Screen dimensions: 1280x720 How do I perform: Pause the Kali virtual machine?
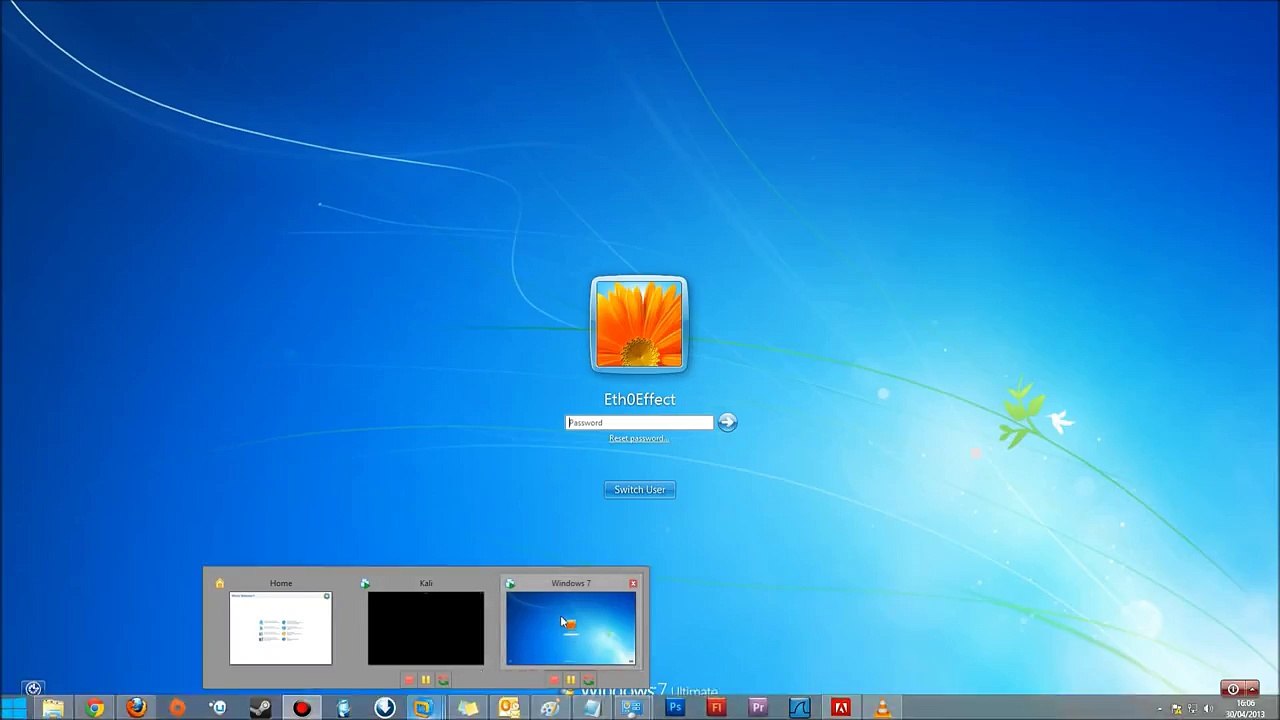tap(425, 680)
